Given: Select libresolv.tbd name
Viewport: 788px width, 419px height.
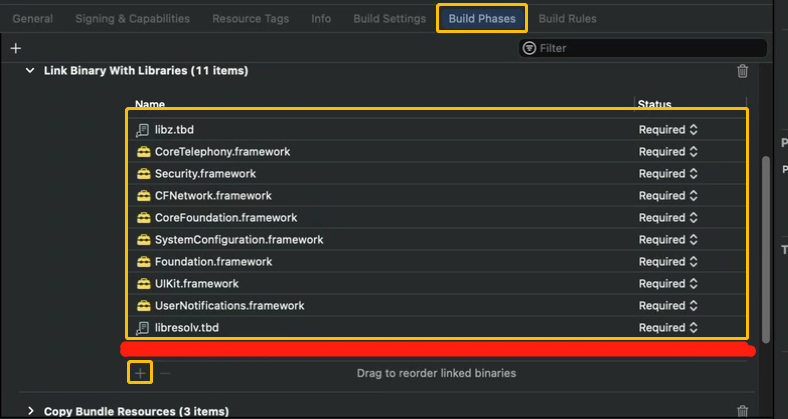Looking at the screenshot, I should (187, 328).
